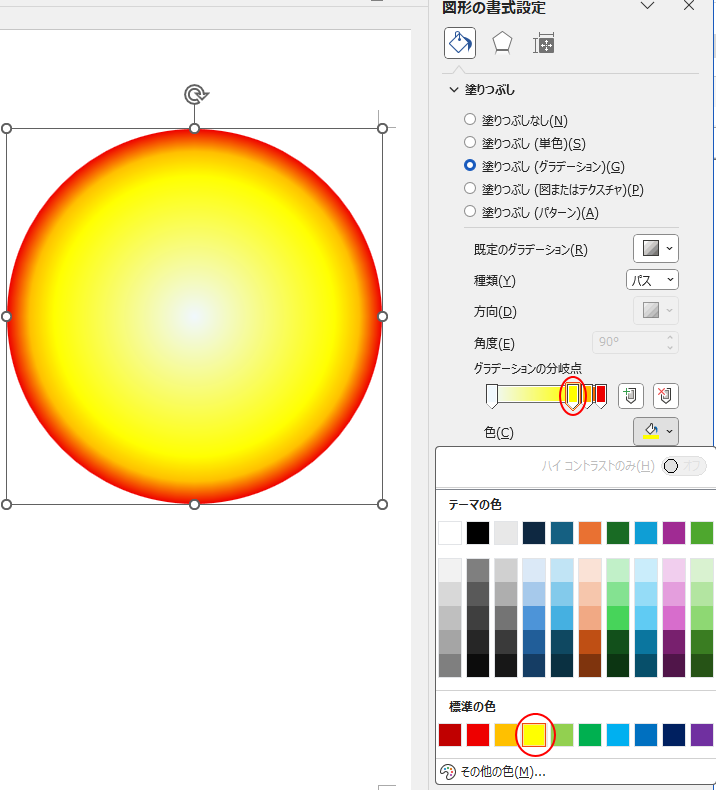Choose the bright green theme color swatch
This screenshot has height=790, width=716.
[702, 533]
